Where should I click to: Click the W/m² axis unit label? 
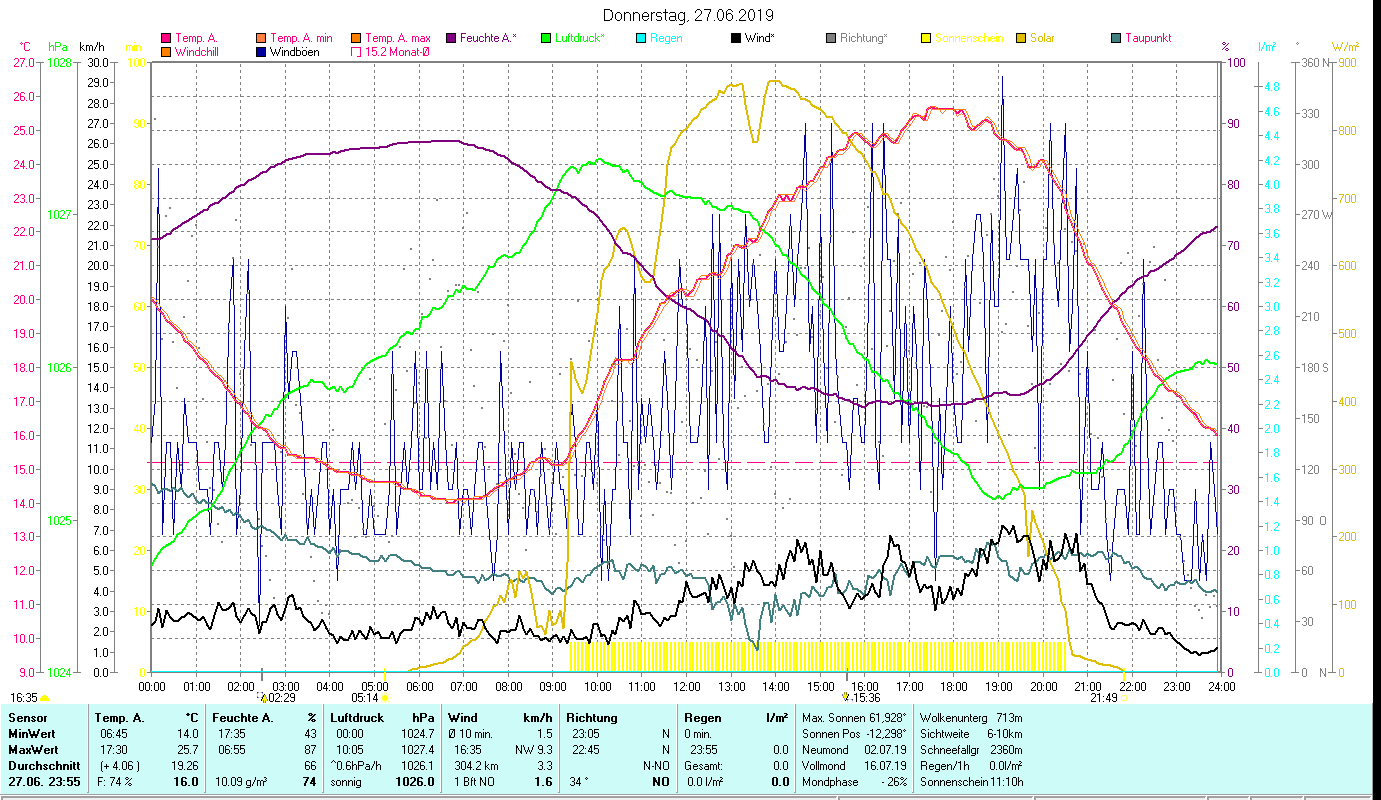(1345, 47)
